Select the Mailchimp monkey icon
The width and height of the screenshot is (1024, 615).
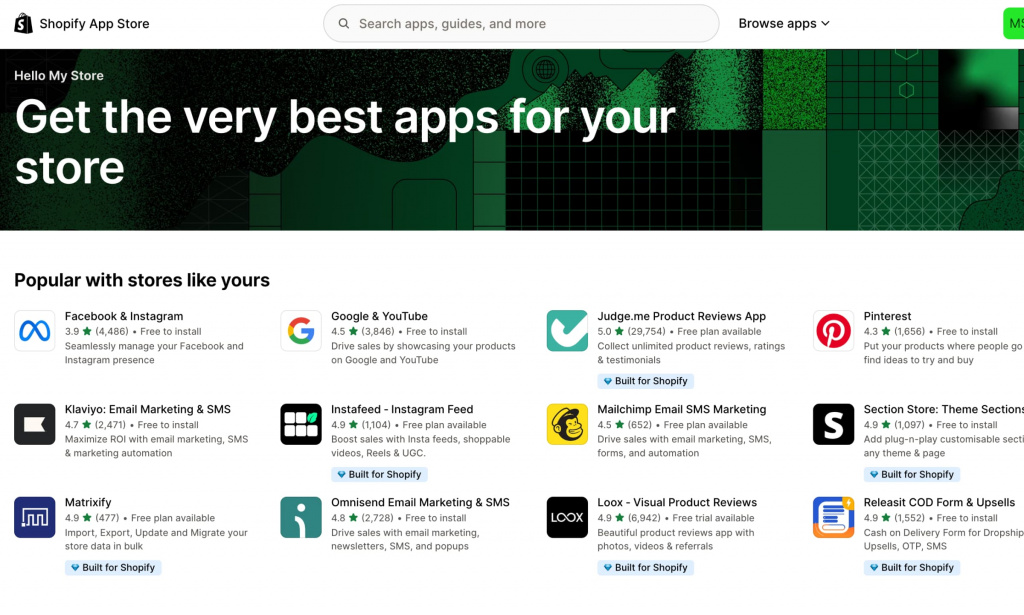click(567, 424)
